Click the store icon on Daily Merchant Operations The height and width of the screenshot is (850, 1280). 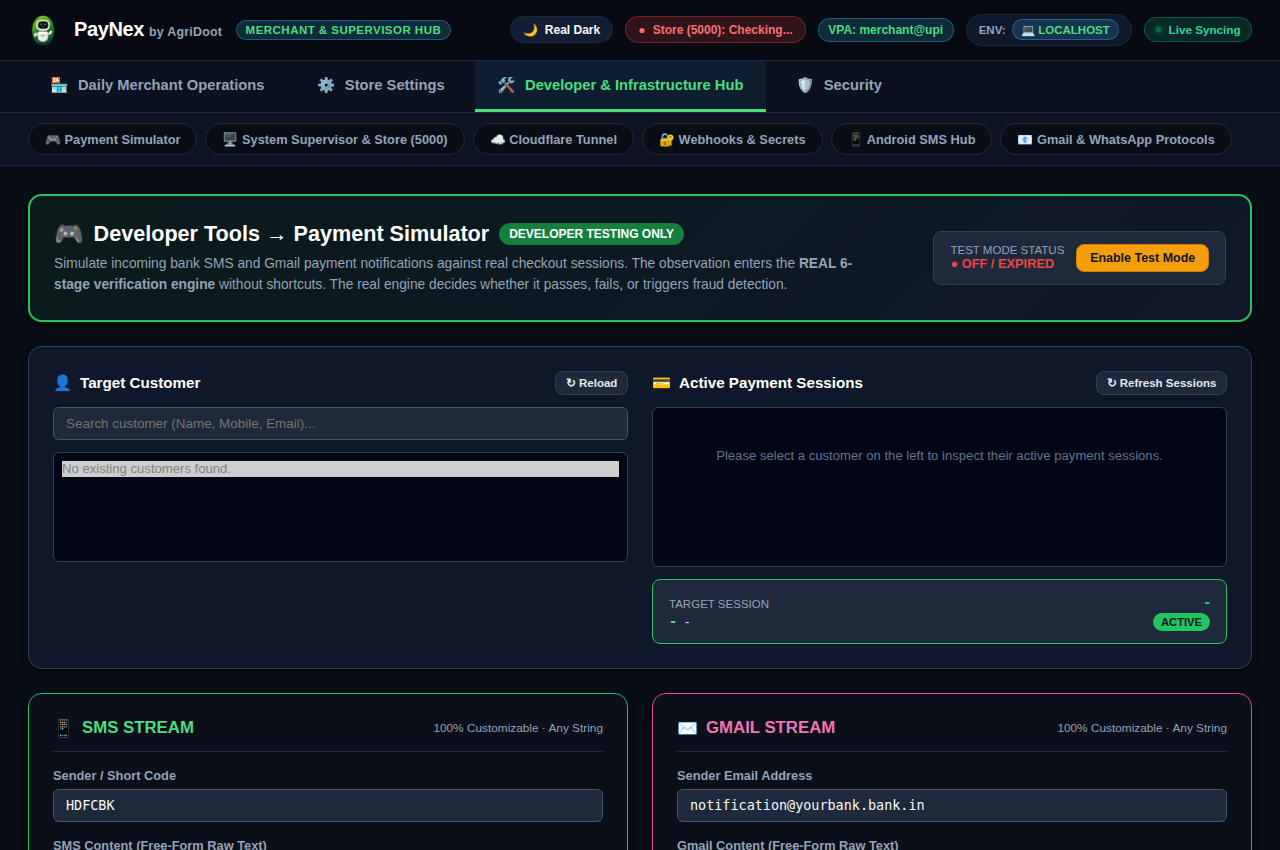pos(59,85)
